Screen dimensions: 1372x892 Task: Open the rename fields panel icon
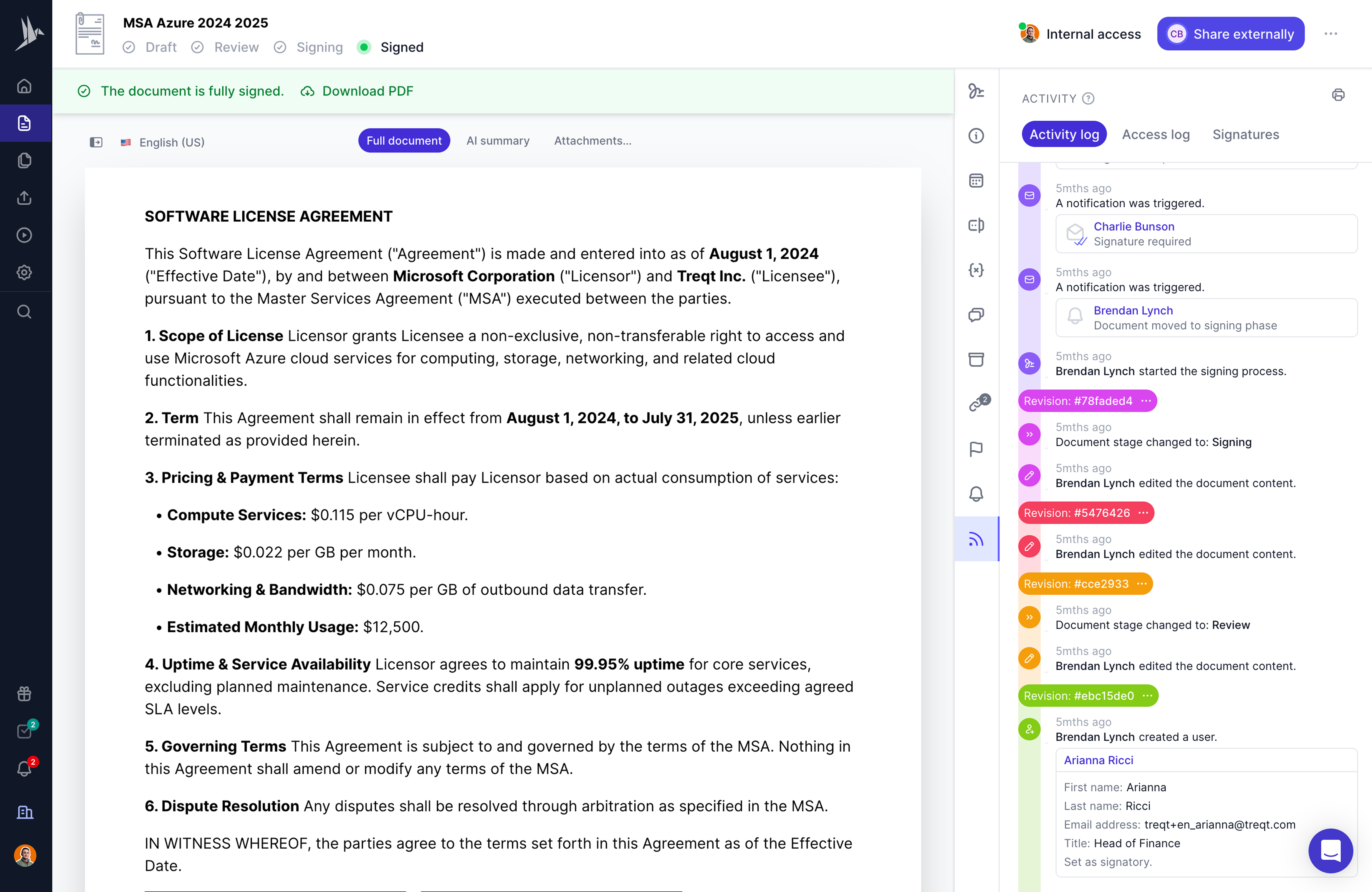pos(976,225)
